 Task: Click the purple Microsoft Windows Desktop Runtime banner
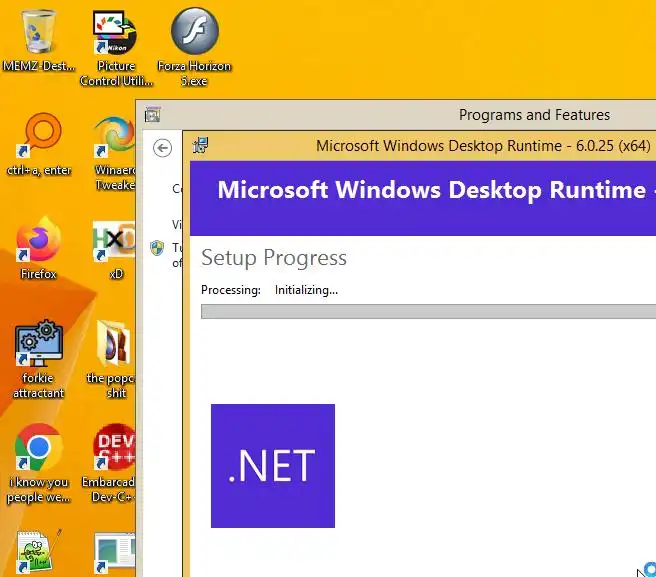(x=423, y=198)
